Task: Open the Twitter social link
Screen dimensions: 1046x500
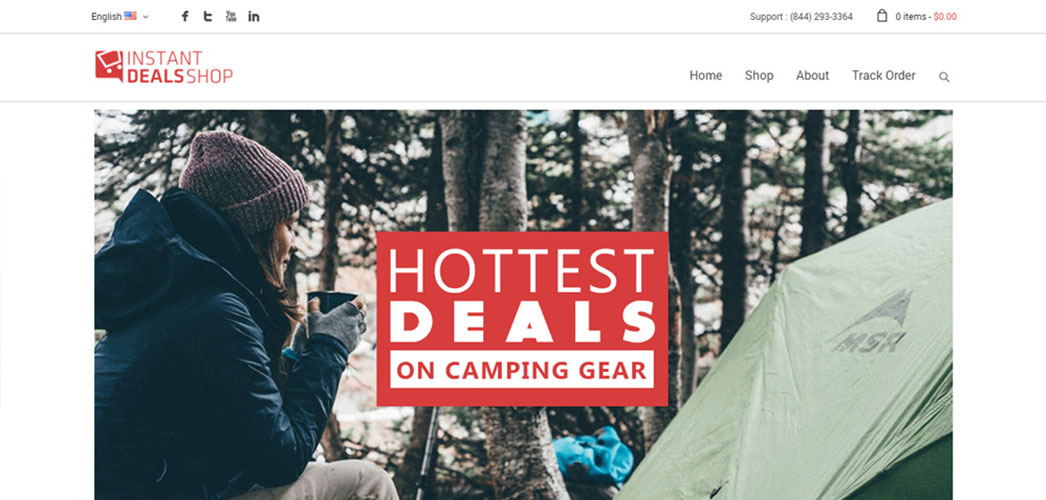Action: coord(208,16)
